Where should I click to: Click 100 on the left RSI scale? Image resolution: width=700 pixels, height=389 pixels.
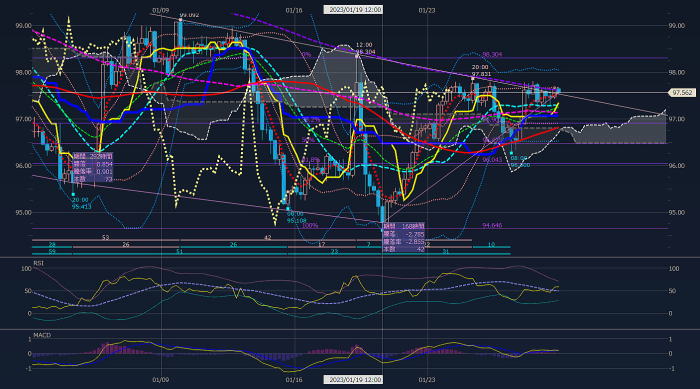pos(26,269)
